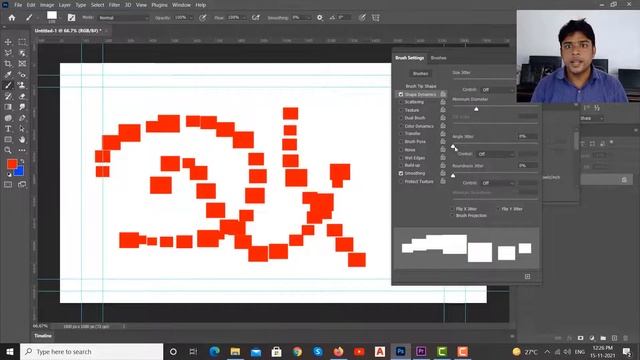Select the Gradient tool
The image size is (640, 360).
pyautogui.click(x=8, y=107)
